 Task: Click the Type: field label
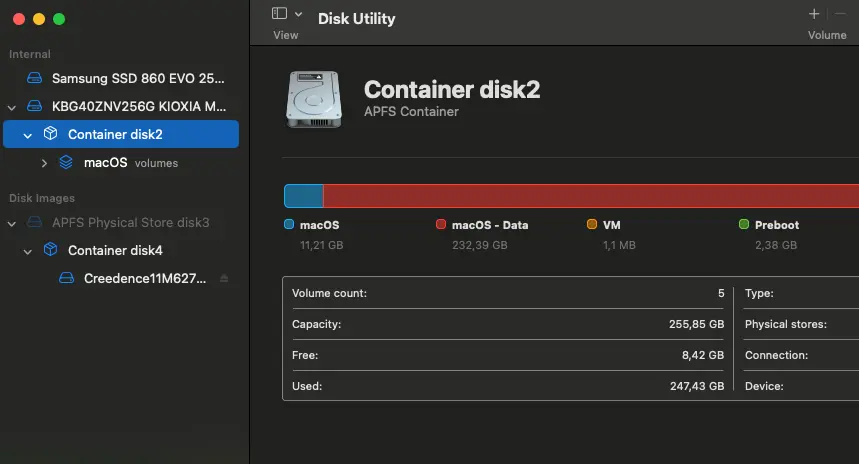click(x=759, y=293)
